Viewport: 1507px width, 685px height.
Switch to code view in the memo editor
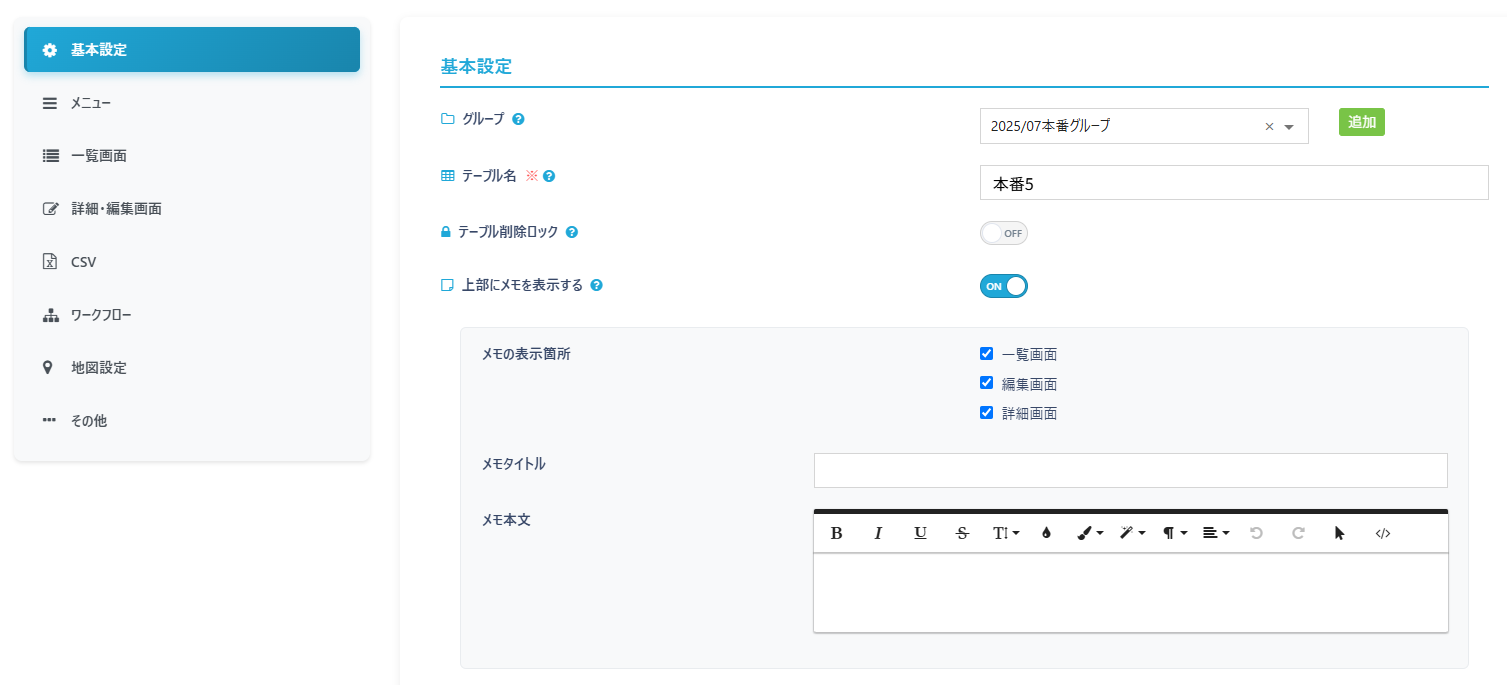[x=1382, y=533]
